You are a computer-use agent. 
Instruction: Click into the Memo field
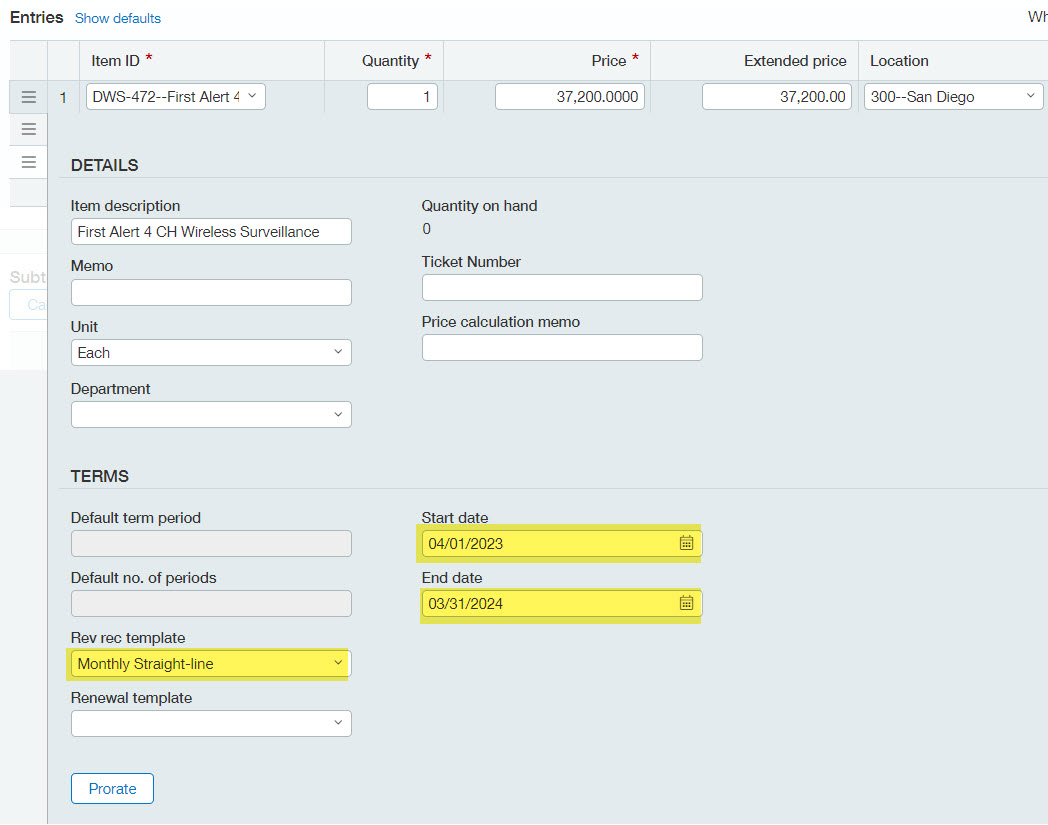pyautogui.click(x=211, y=292)
